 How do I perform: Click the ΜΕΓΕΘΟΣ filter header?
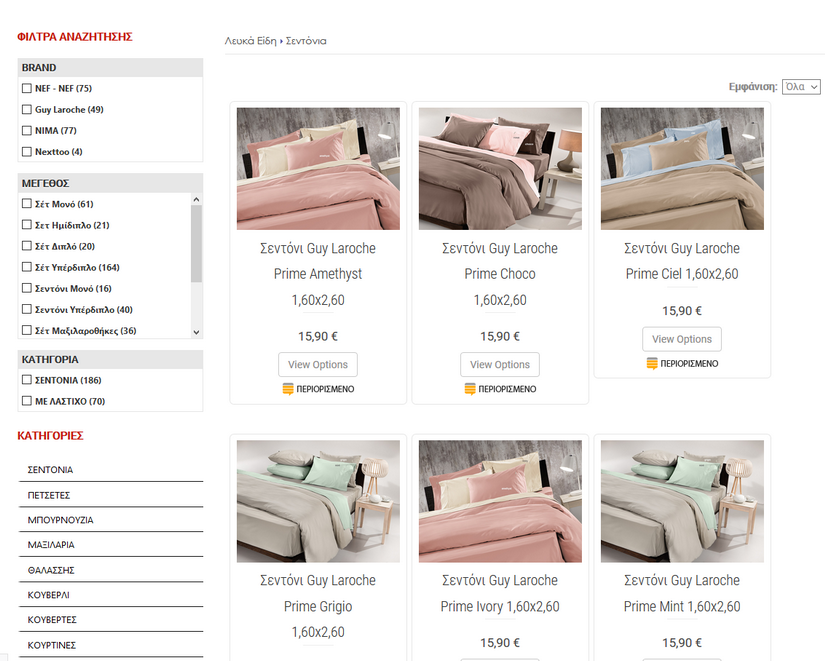pos(110,183)
